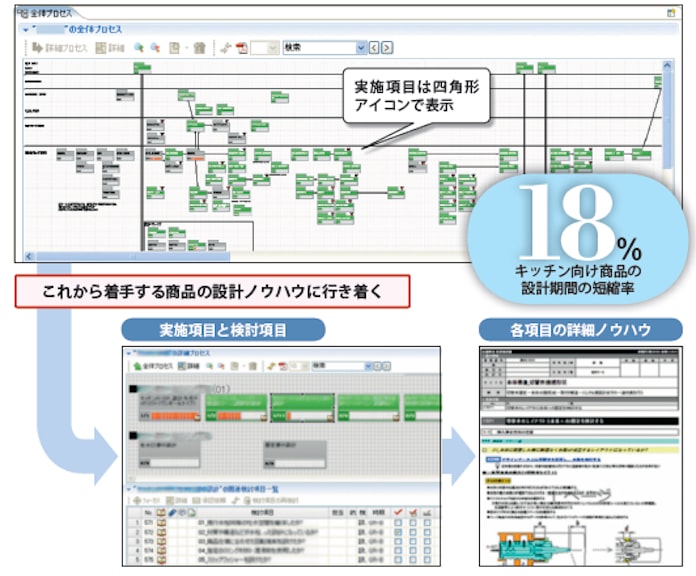
Task: Click the pin icon in the 検討項目一覧 toolbar
Action: pyautogui.click(x=235, y=500)
